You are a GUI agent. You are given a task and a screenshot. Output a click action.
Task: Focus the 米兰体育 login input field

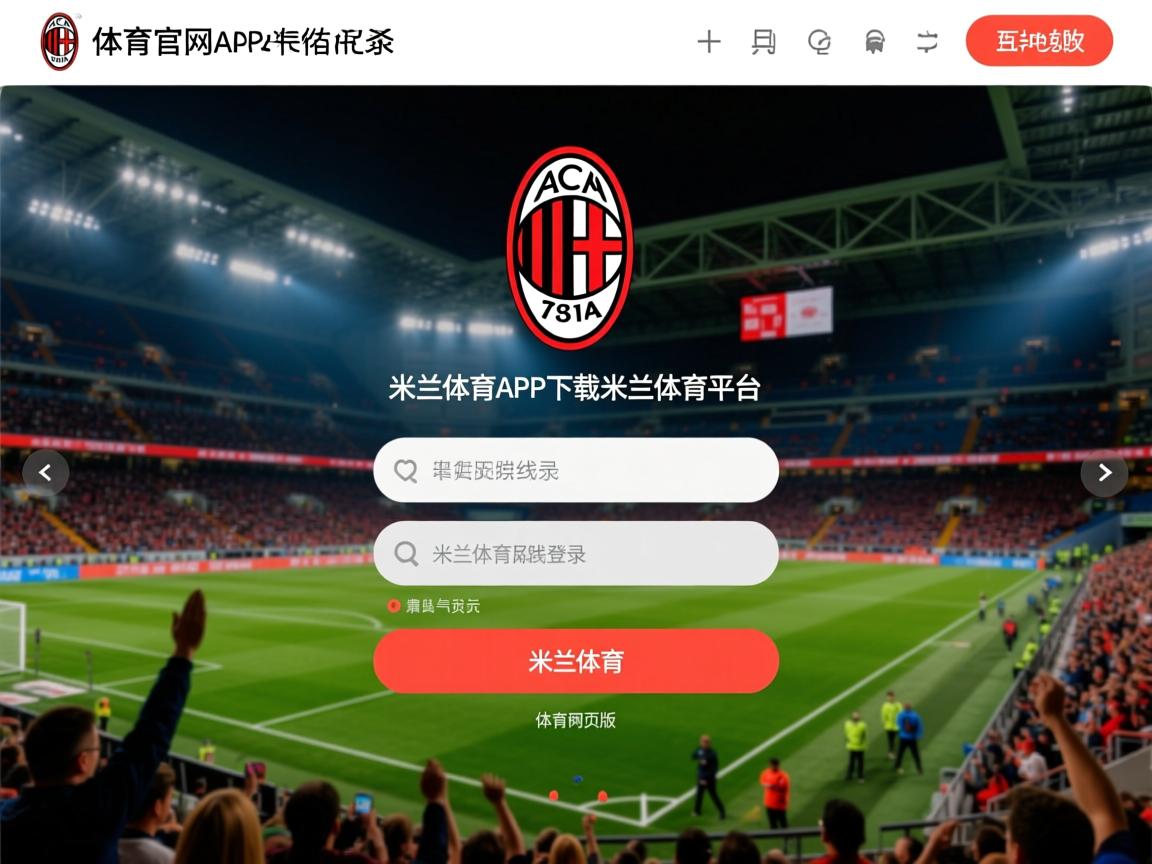[576, 553]
